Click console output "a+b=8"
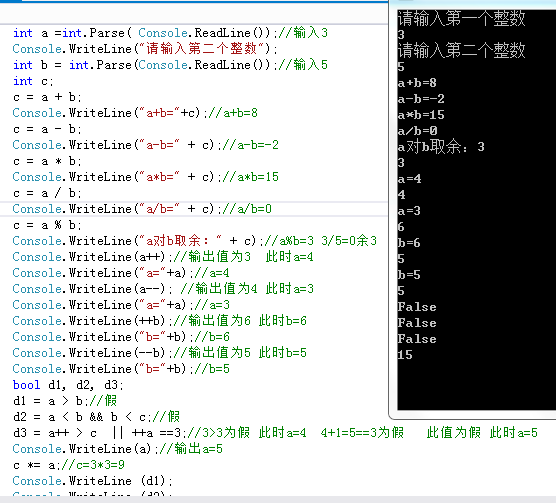 (417, 83)
